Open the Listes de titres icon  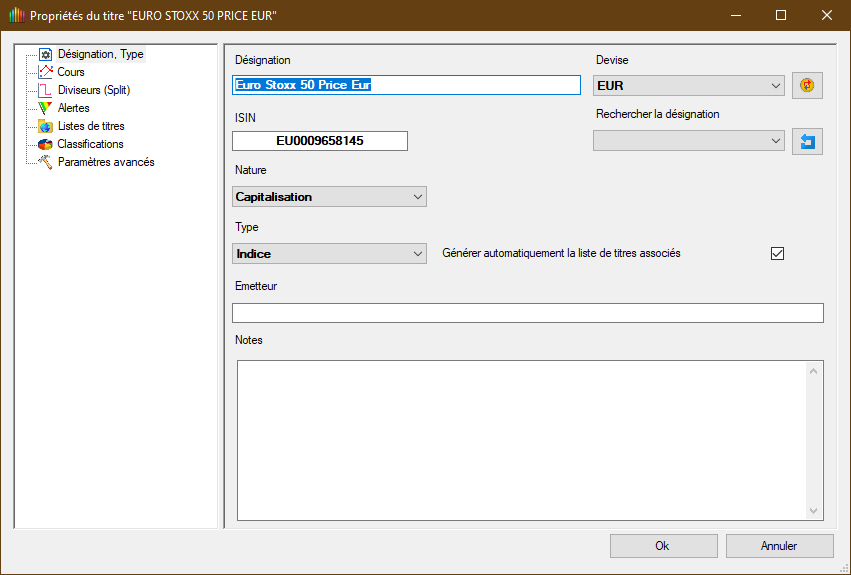pos(45,126)
